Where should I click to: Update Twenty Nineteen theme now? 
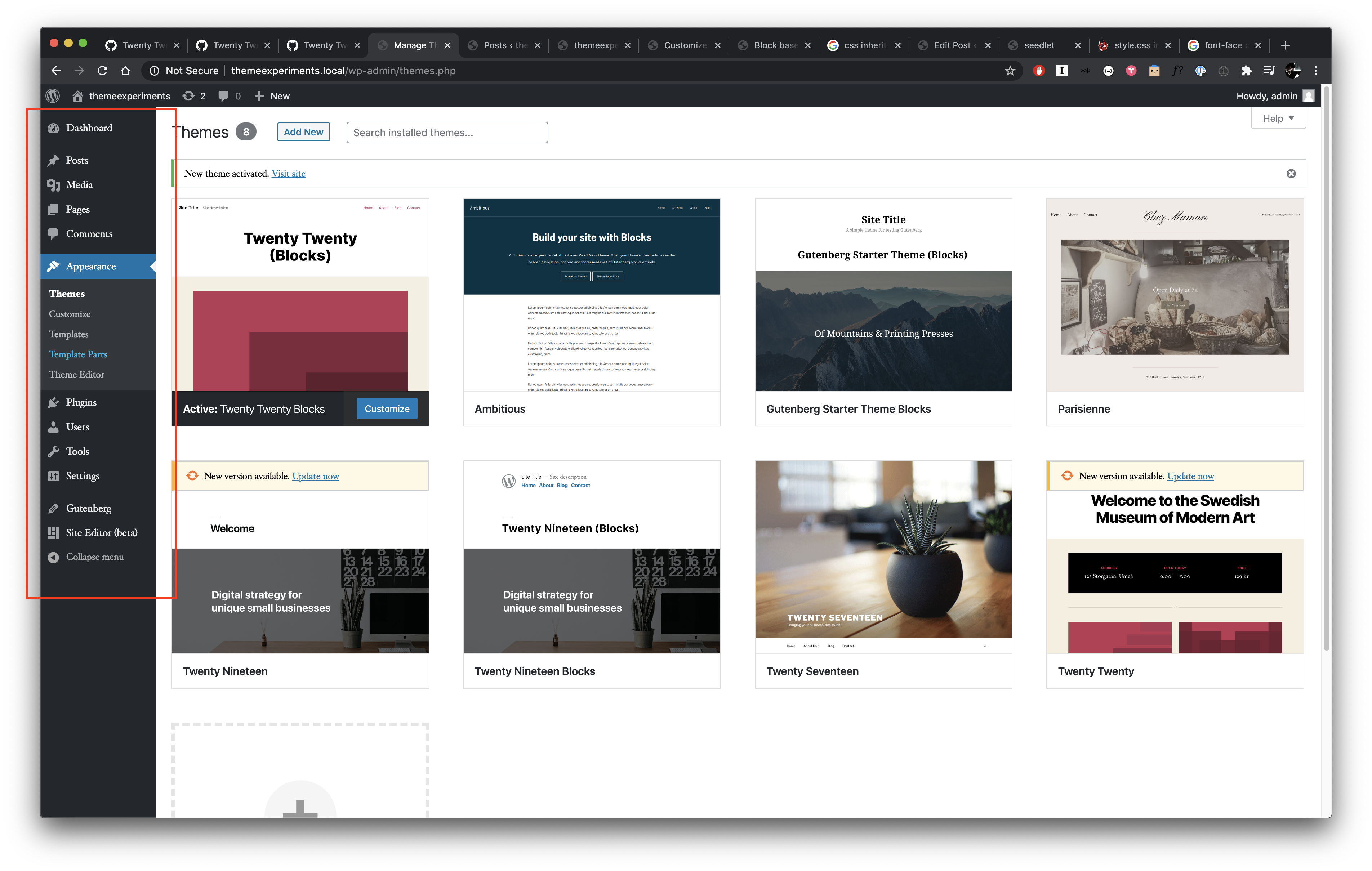(316, 476)
